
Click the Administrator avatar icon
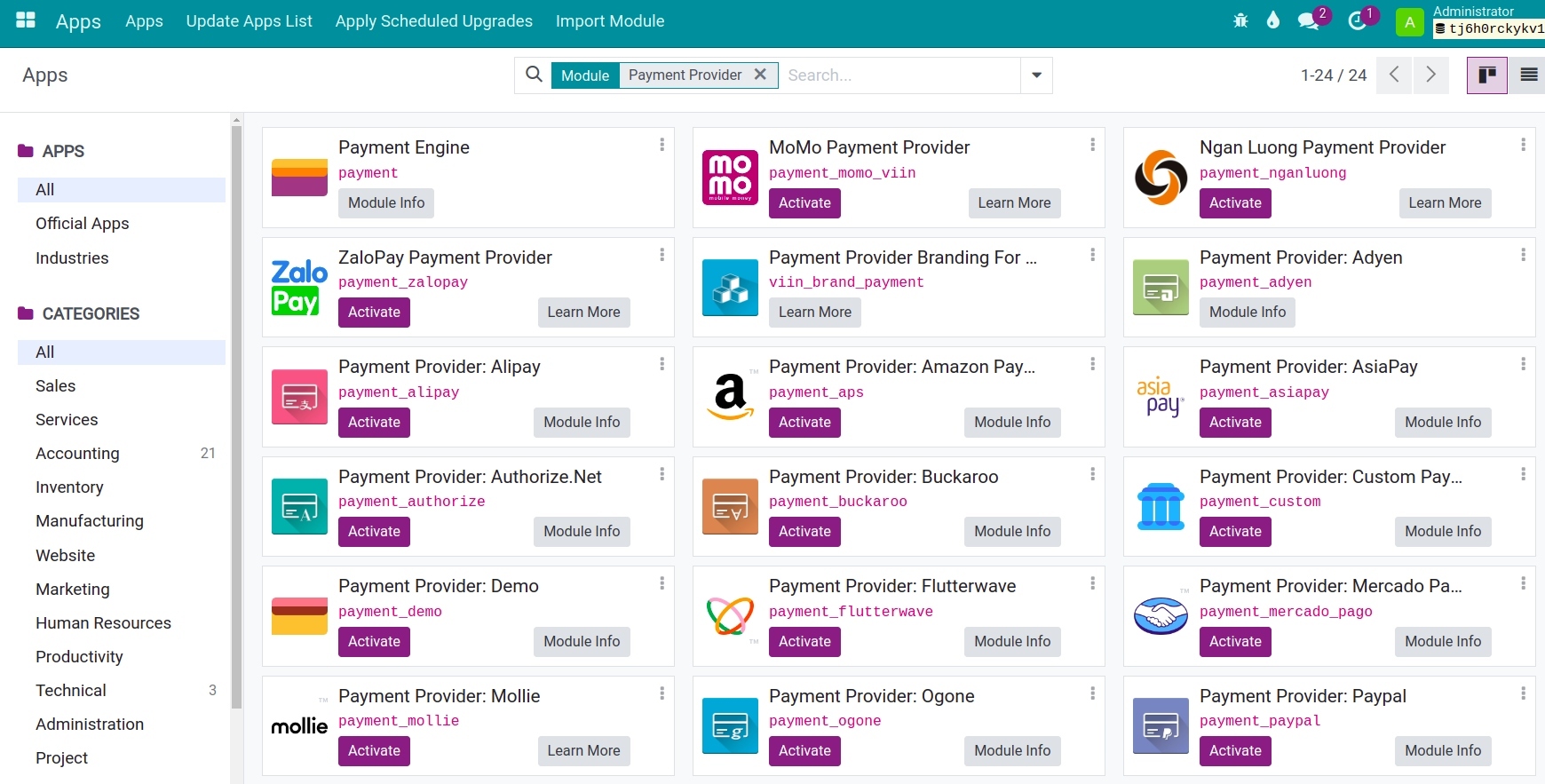[x=1409, y=22]
